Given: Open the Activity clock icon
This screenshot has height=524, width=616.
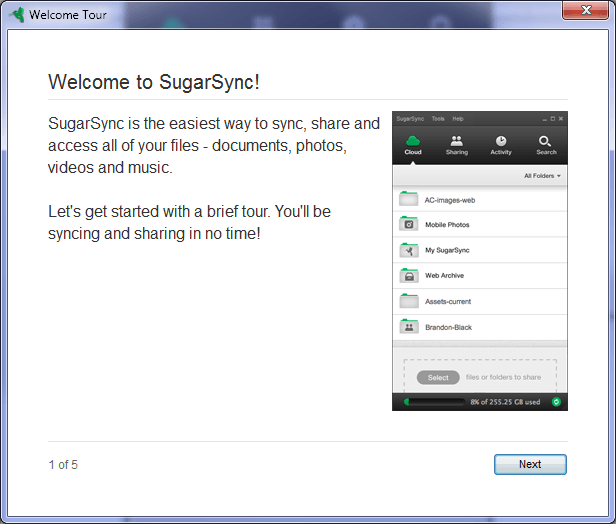Looking at the screenshot, I should tap(501, 141).
